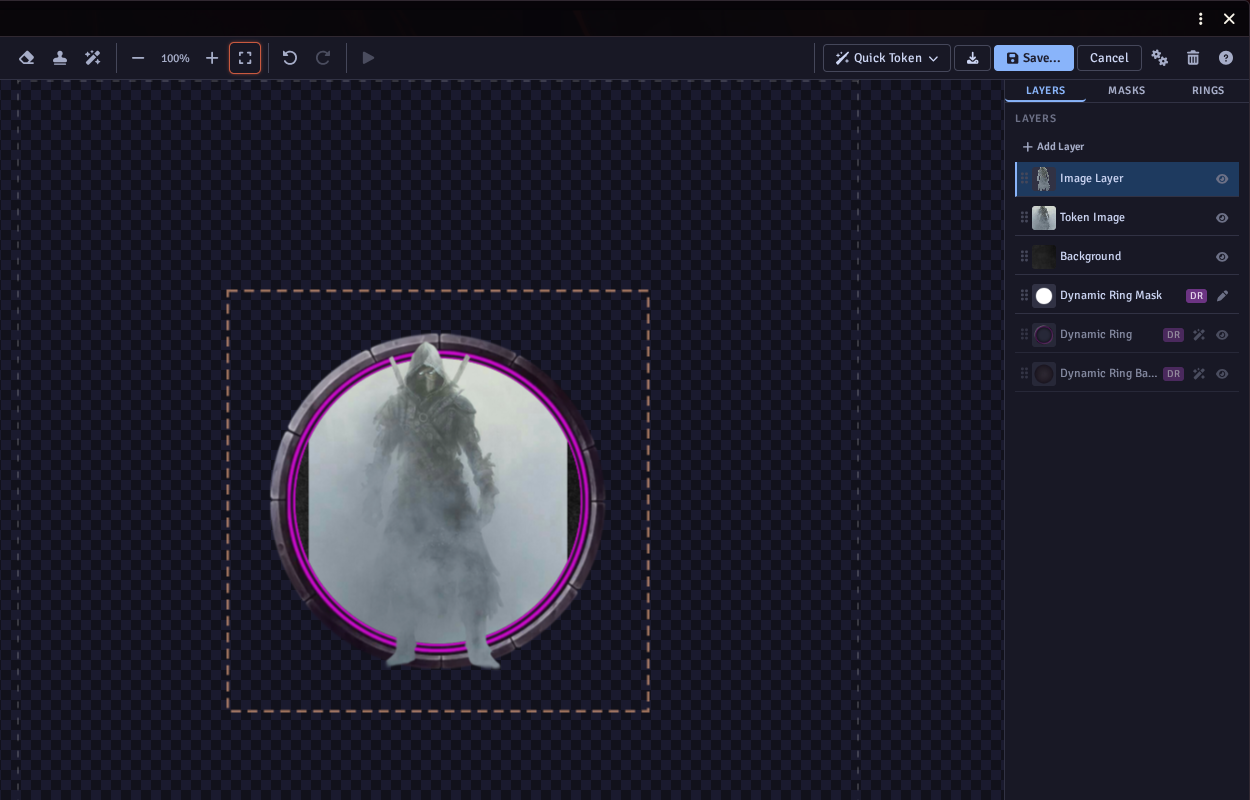Zoom out using the minus icon
Screen dimensions: 1250x800
pyautogui.click(x=138, y=58)
